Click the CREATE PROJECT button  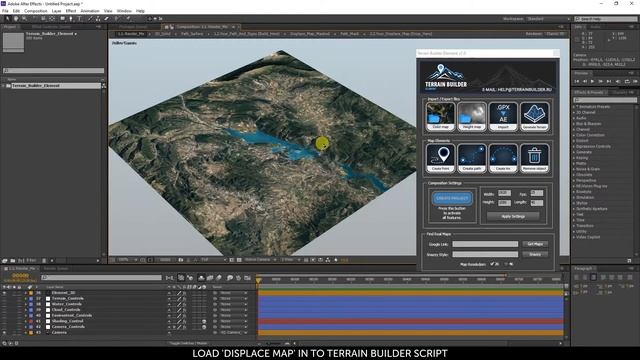coord(452,198)
